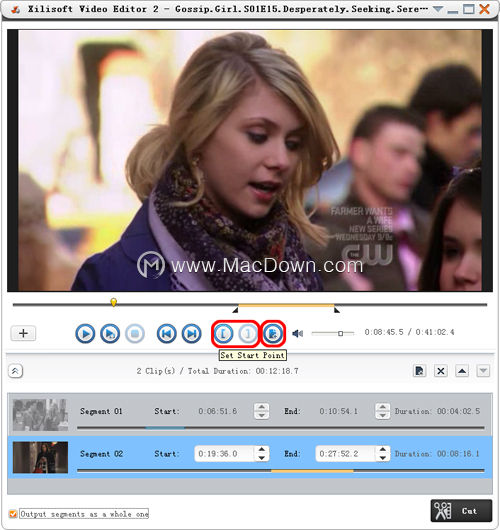Click the segment start triangle marker on the timeline
This screenshot has height=530, width=500.
[235, 310]
